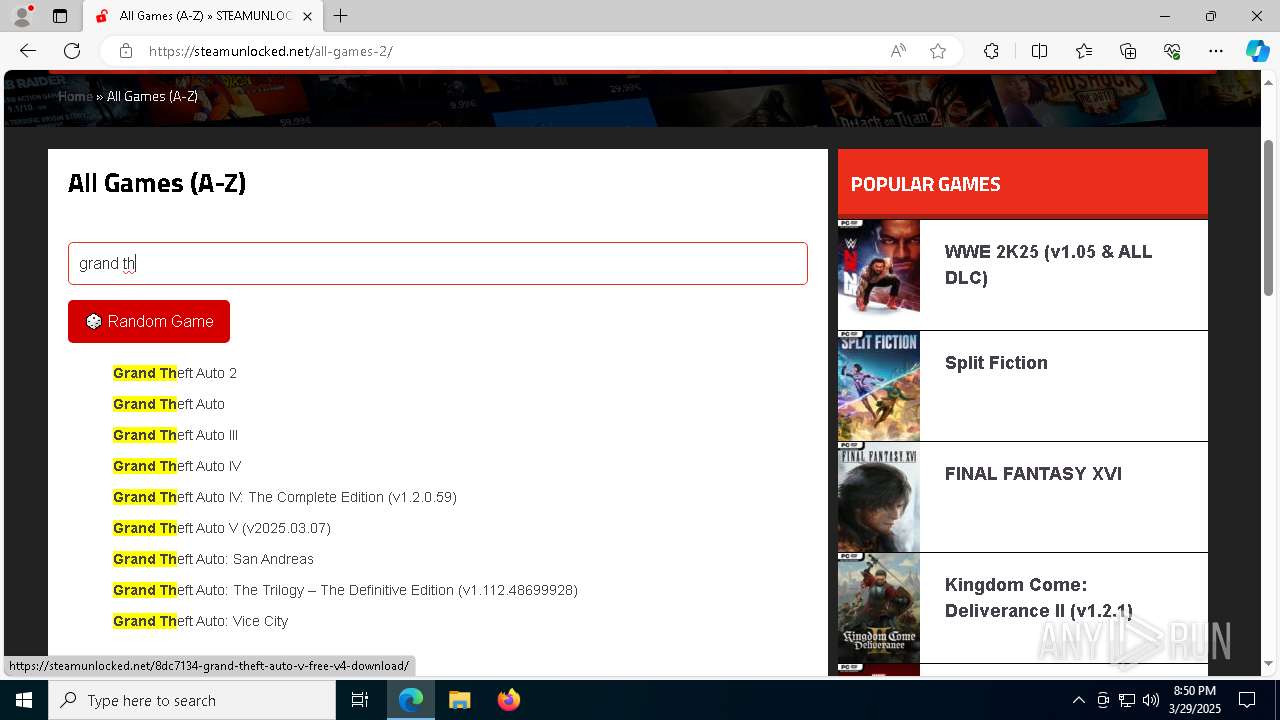Screen dimensions: 1280x720
Task: Open a new browser tab
Action: [x=340, y=16]
